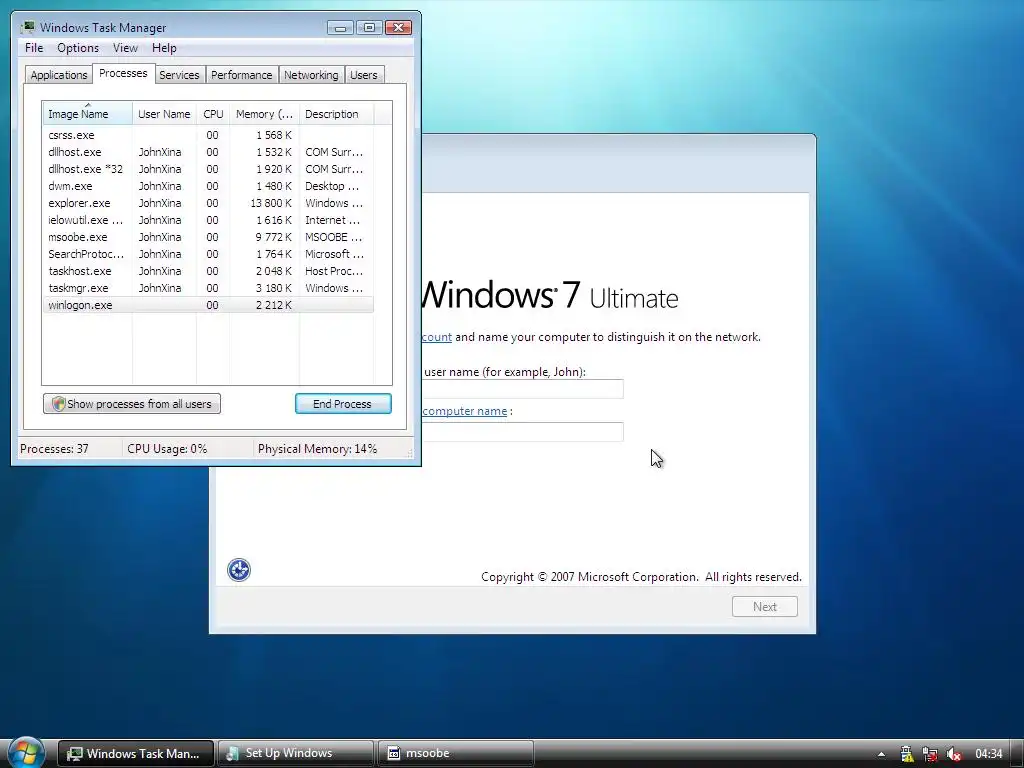Open the Start menu orb

pyautogui.click(x=26, y=753)
